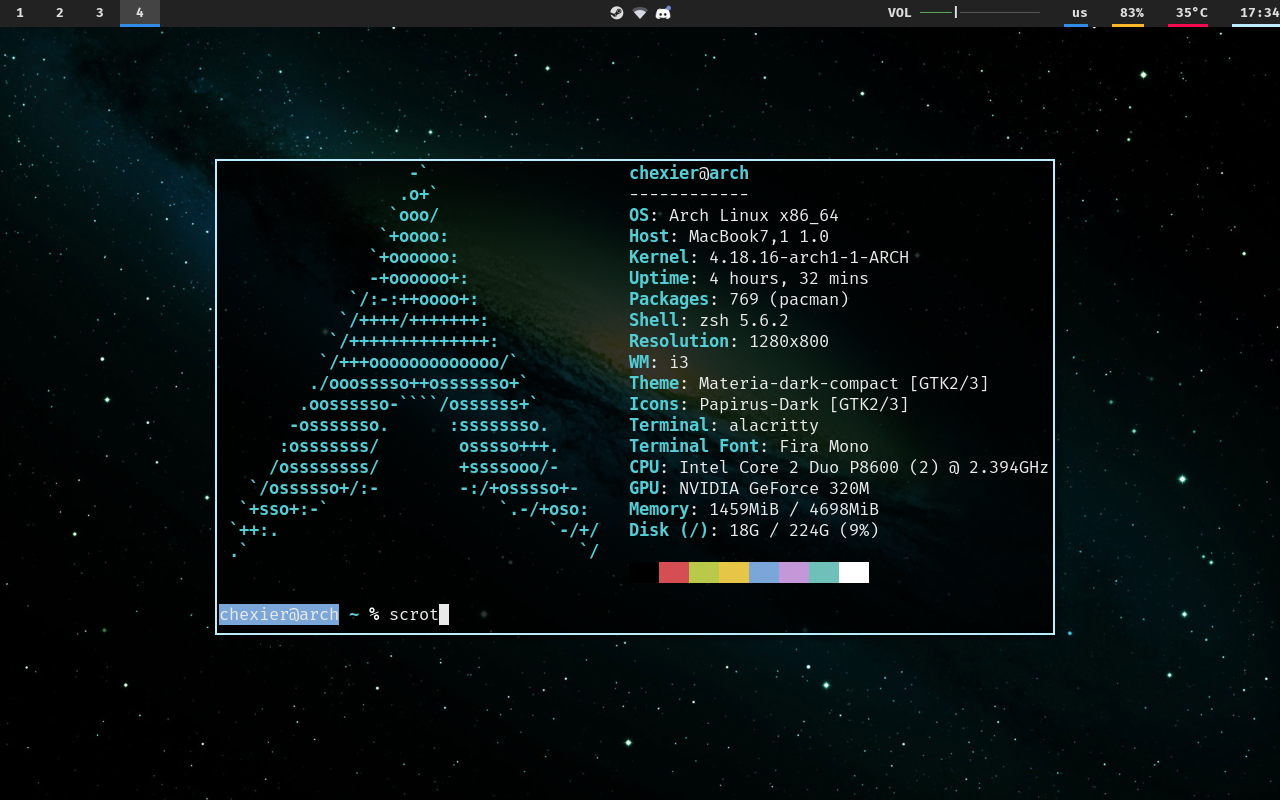The image size is (1280, 800).
Task: Click the VOL label in the bar
Action: point(900,13)
